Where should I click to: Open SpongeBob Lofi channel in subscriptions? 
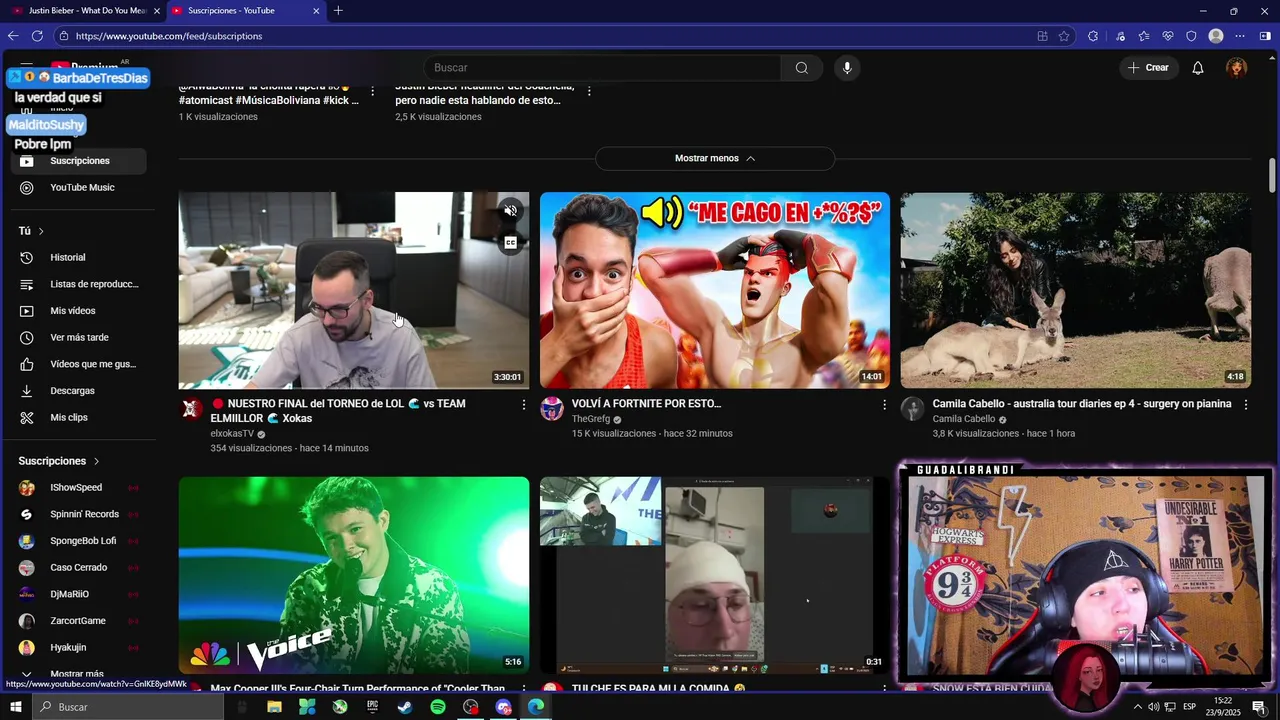(79, 541)
